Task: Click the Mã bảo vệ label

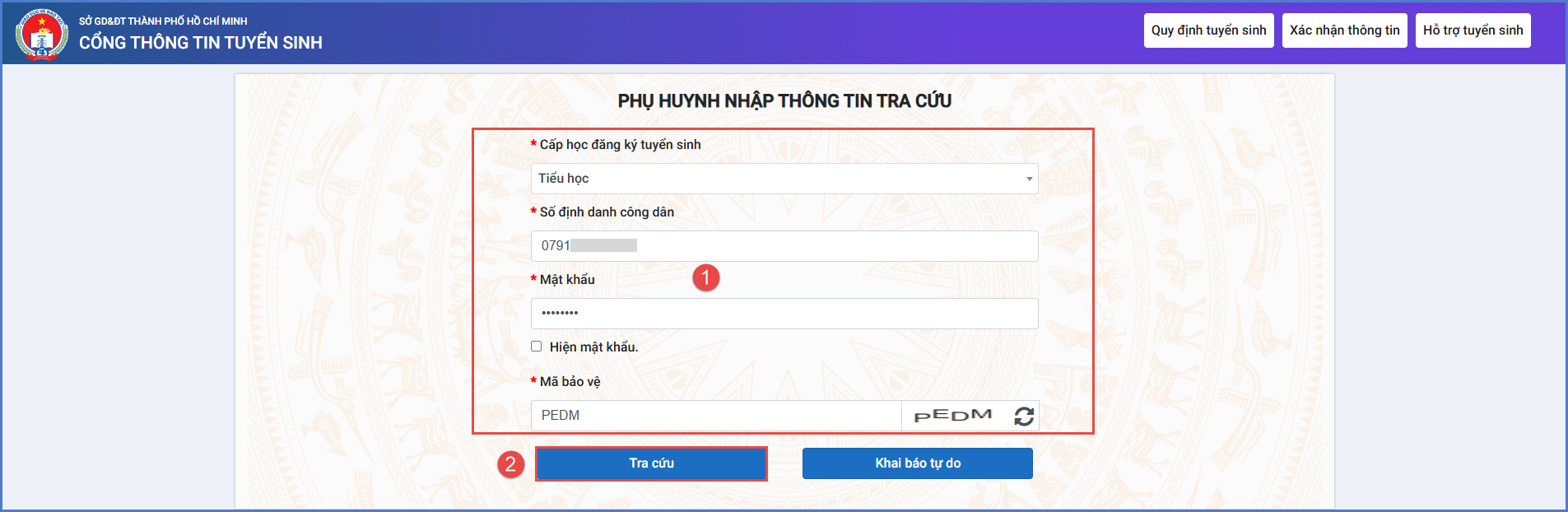Action: [570, 382]
